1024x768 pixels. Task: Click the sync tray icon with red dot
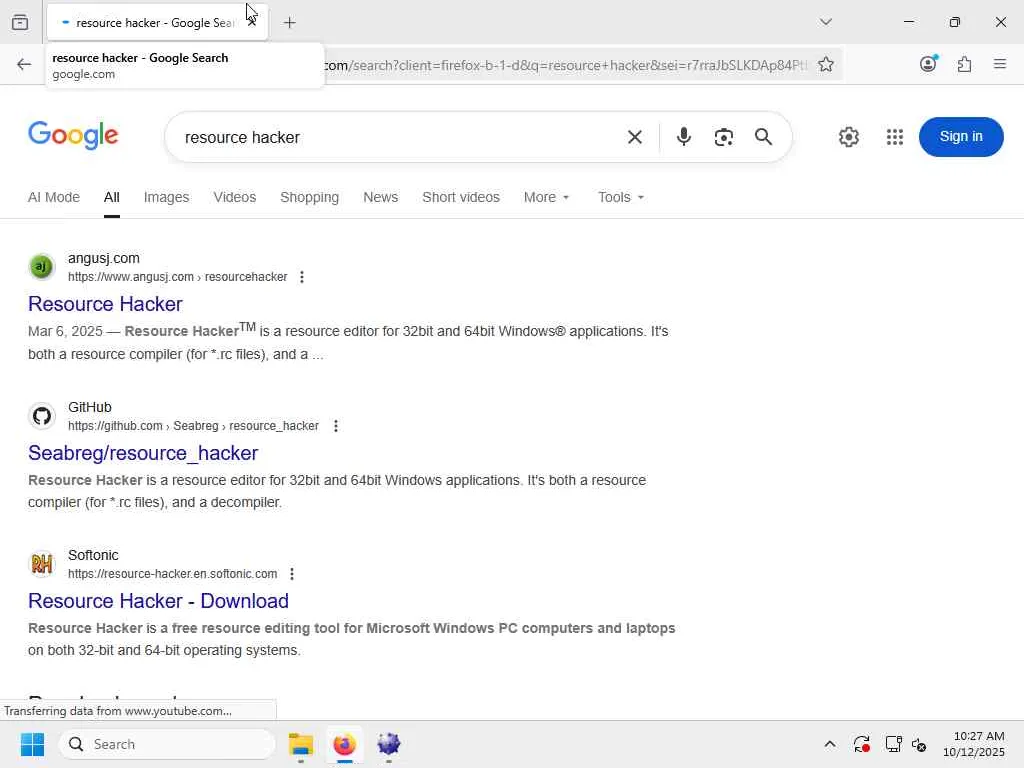pyautogui.click(x=861, y=744)
